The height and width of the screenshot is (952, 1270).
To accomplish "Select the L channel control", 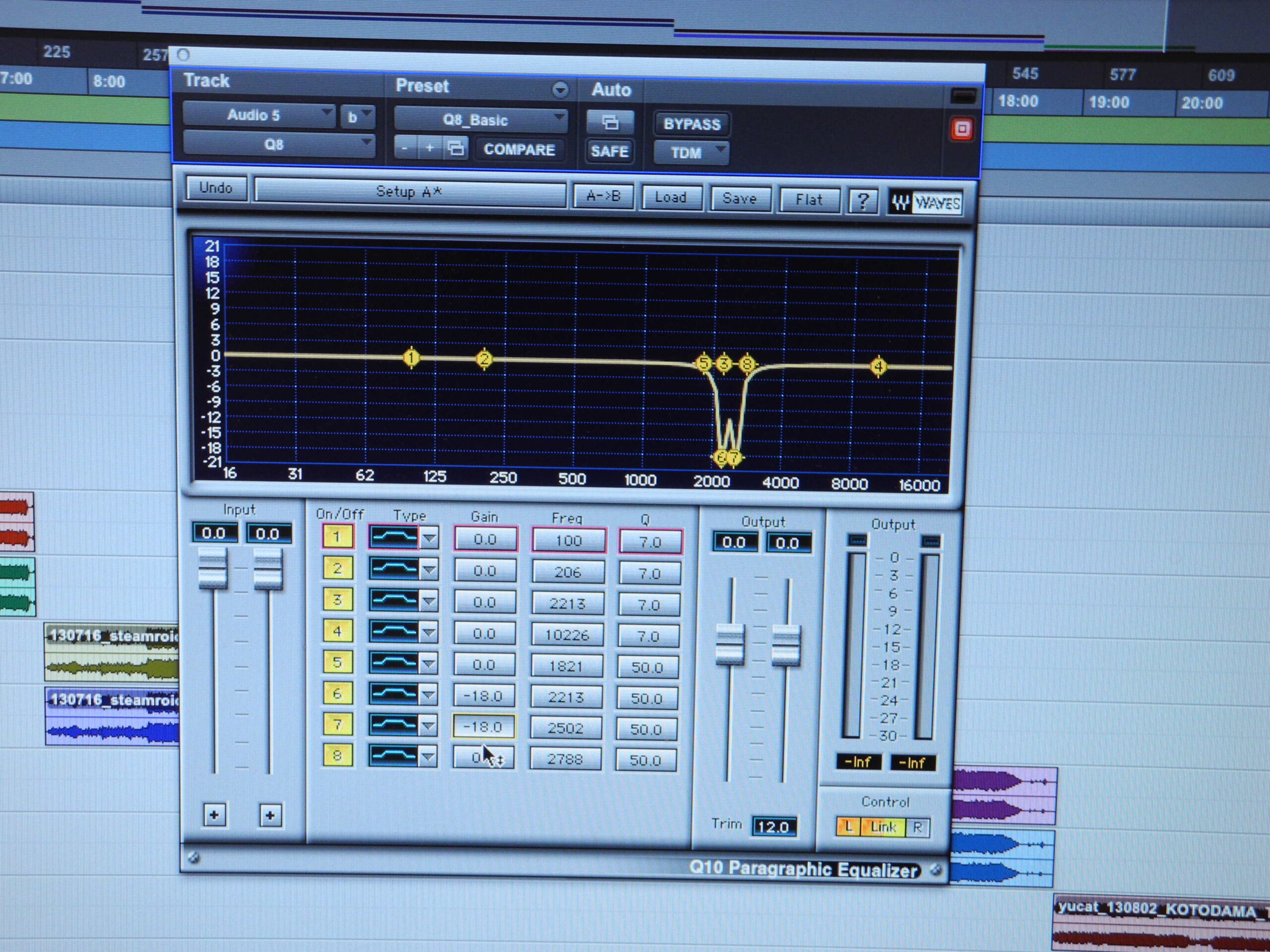I will [x=849, y=827].
